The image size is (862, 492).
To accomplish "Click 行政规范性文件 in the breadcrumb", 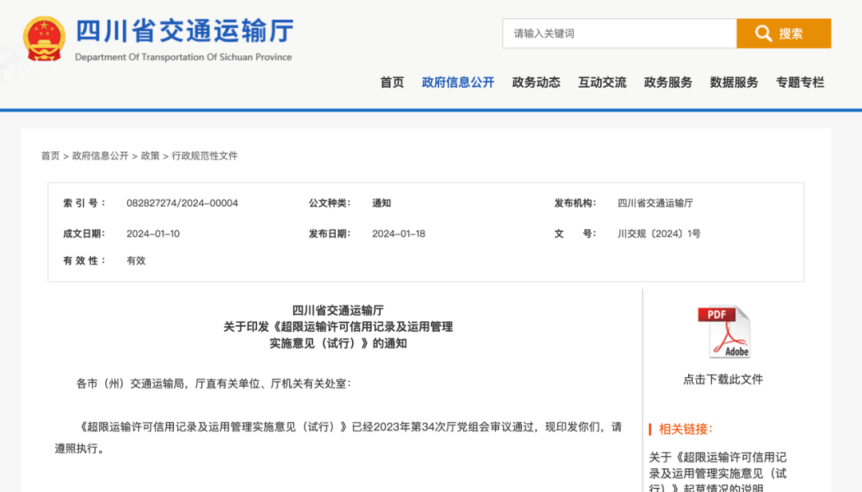I will pyautogui.click(x=205, y=156).
